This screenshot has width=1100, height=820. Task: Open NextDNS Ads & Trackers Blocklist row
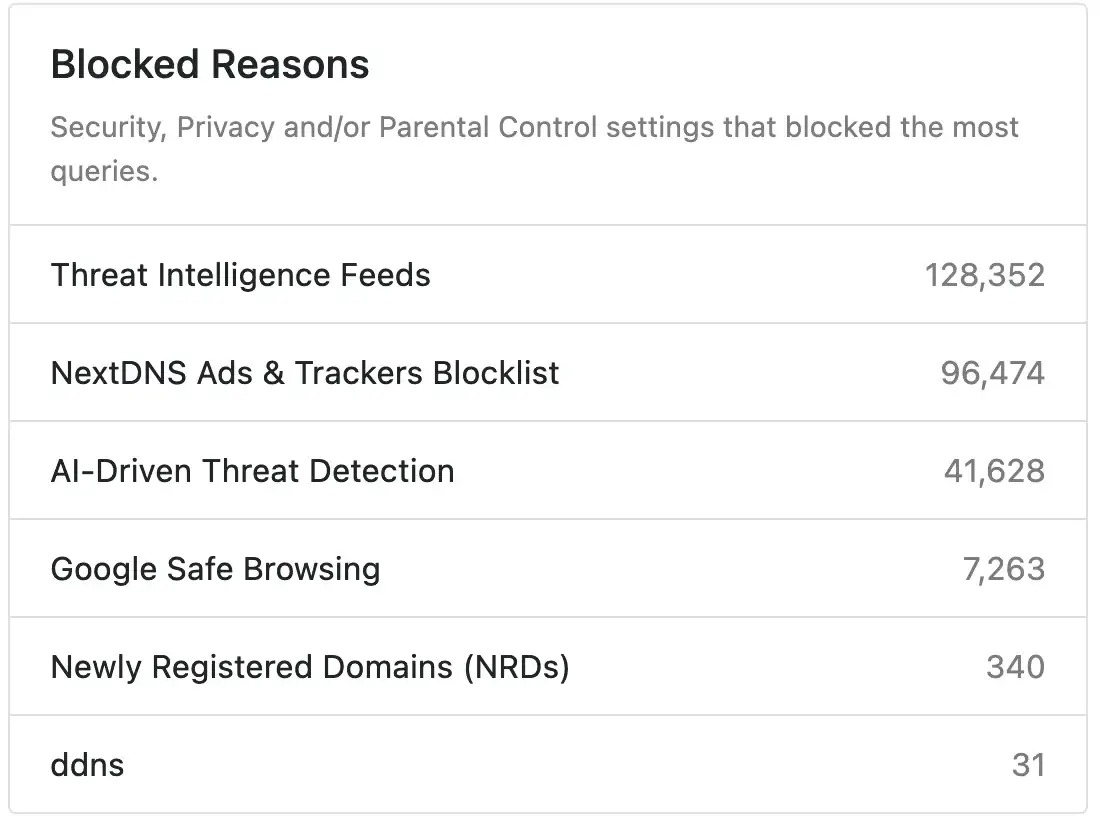pos(305,373)
